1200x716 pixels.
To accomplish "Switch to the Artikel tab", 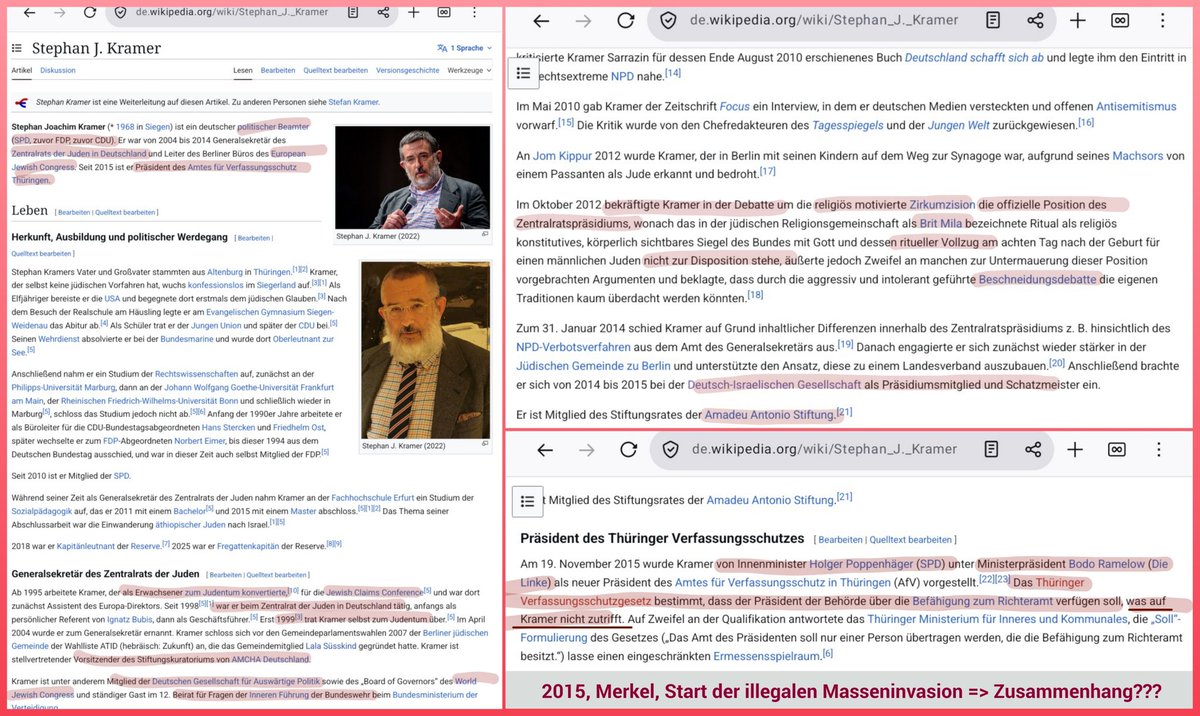I will [x=22, y=71].
